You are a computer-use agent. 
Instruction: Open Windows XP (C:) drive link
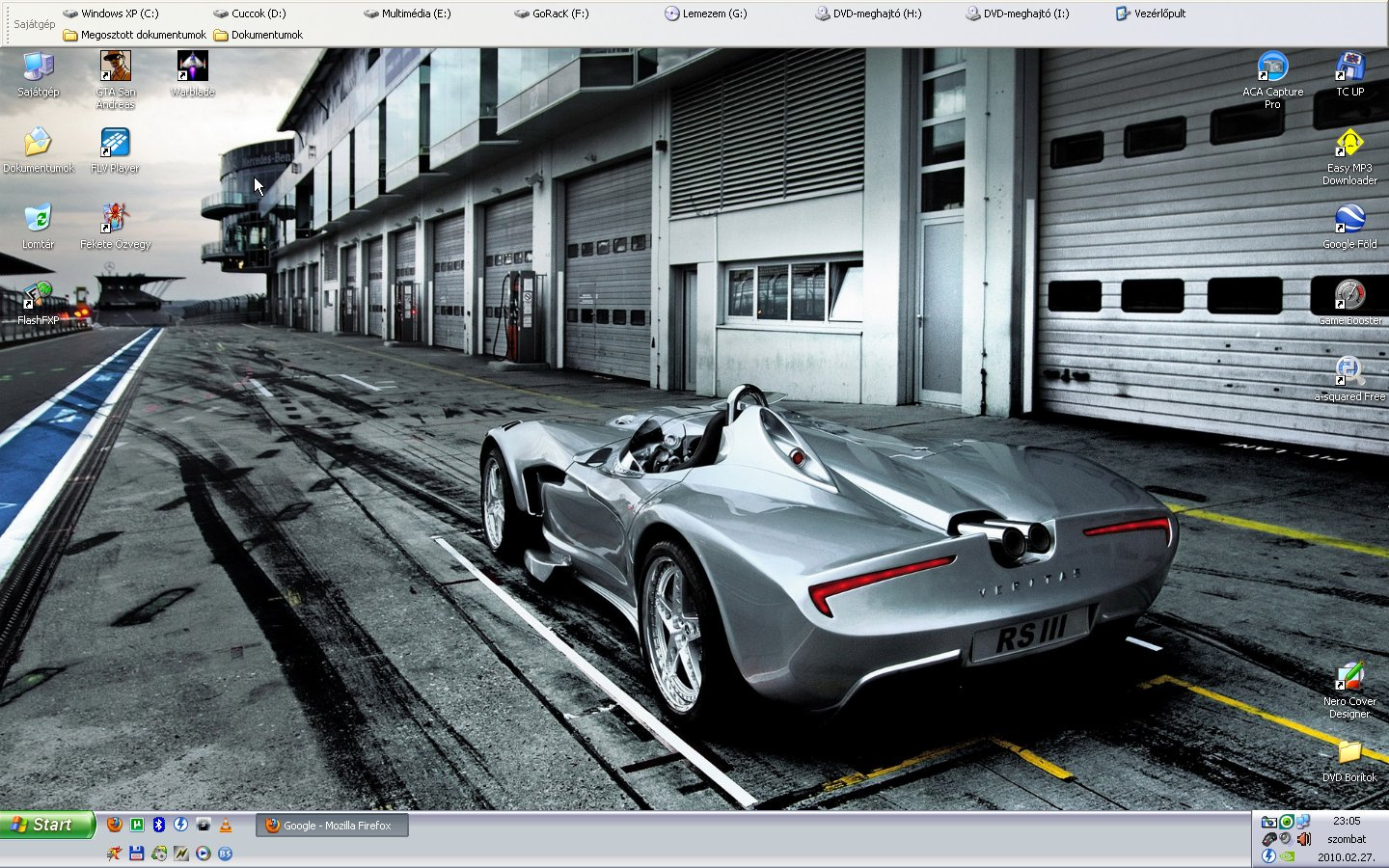point(111,14)
